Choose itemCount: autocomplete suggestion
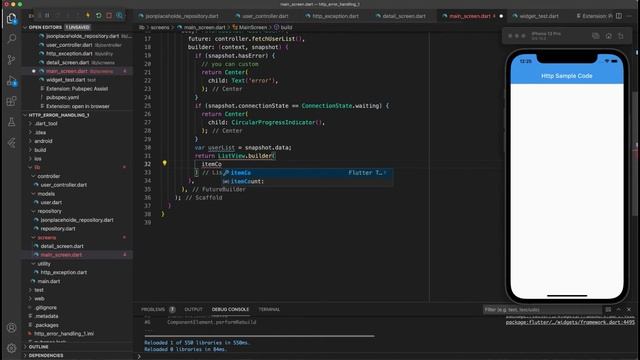The width and height of the screenshot is (640, 360). click(307, 181)
